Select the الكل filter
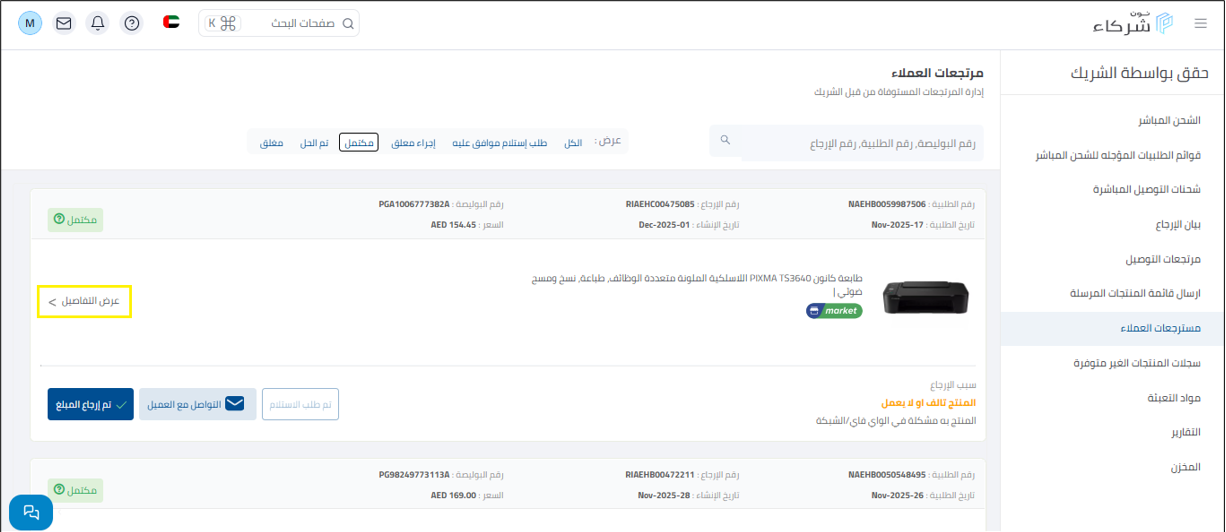The width and height of the screenshot is (1226, 532). pyautogui.click(x=573, y=143)
